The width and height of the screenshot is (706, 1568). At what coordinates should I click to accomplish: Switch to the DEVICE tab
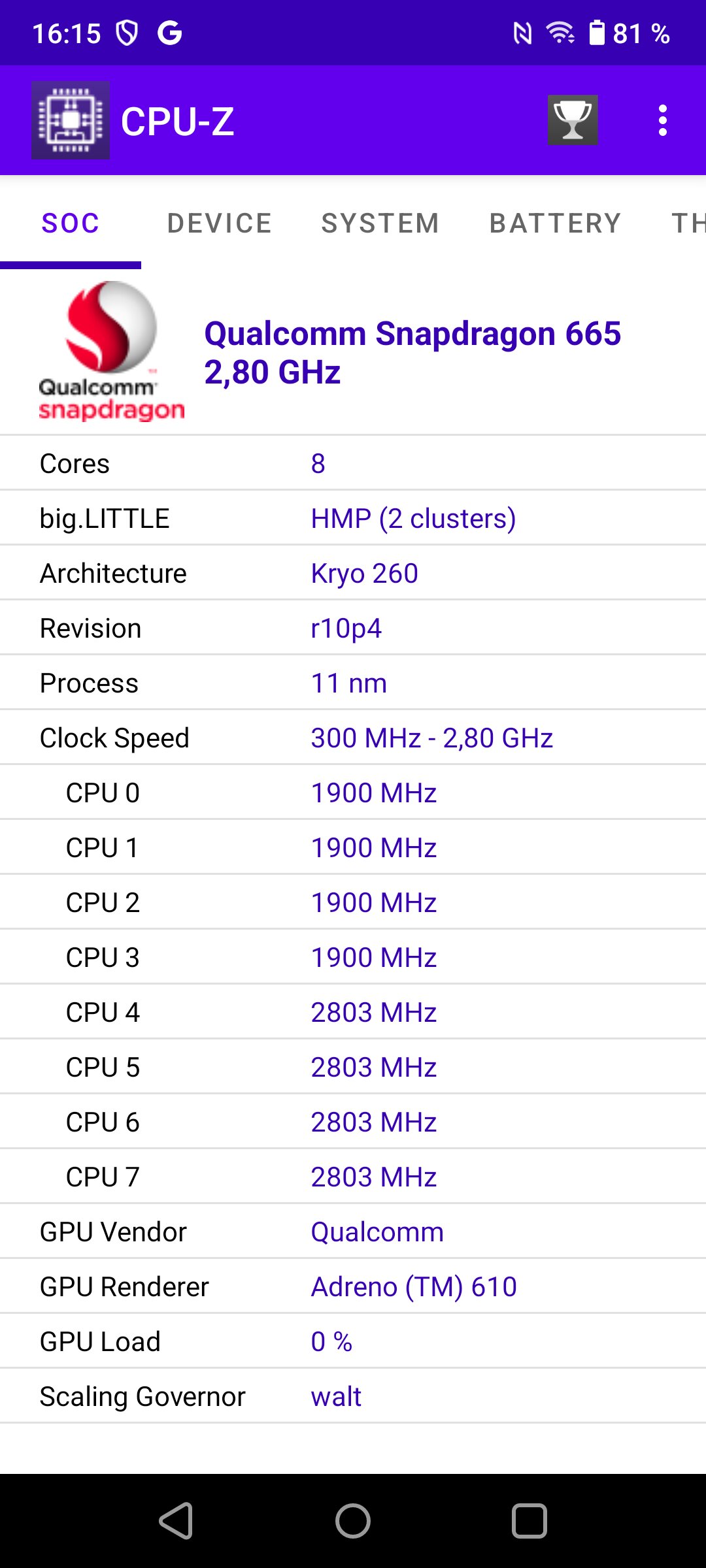(220, 223)
